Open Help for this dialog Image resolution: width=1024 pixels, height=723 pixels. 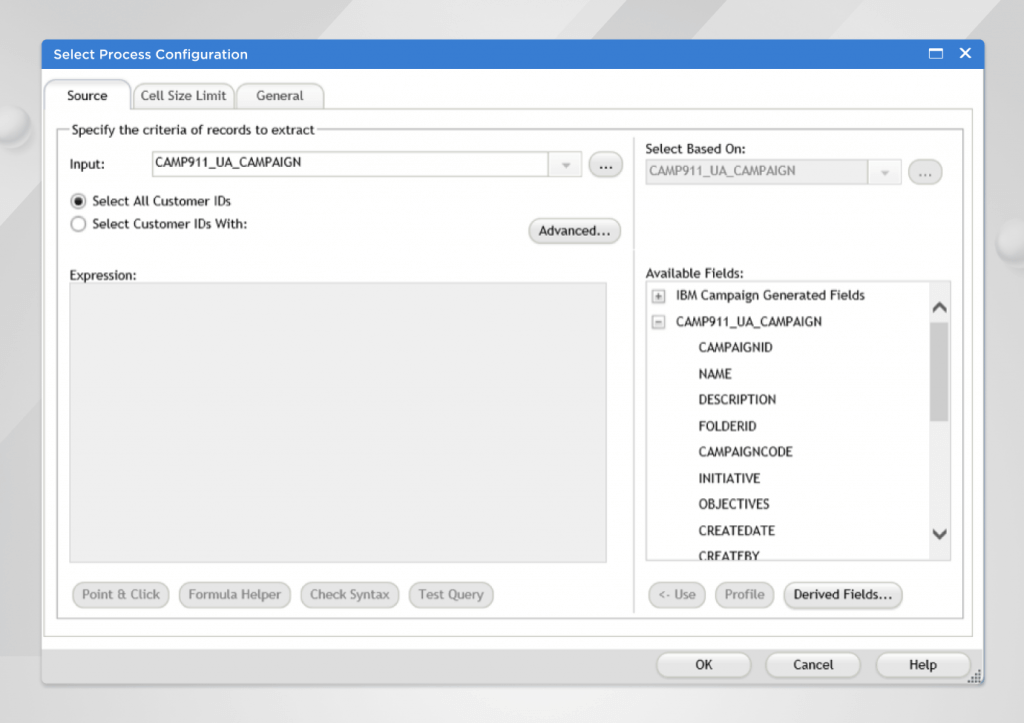[922, 665]
